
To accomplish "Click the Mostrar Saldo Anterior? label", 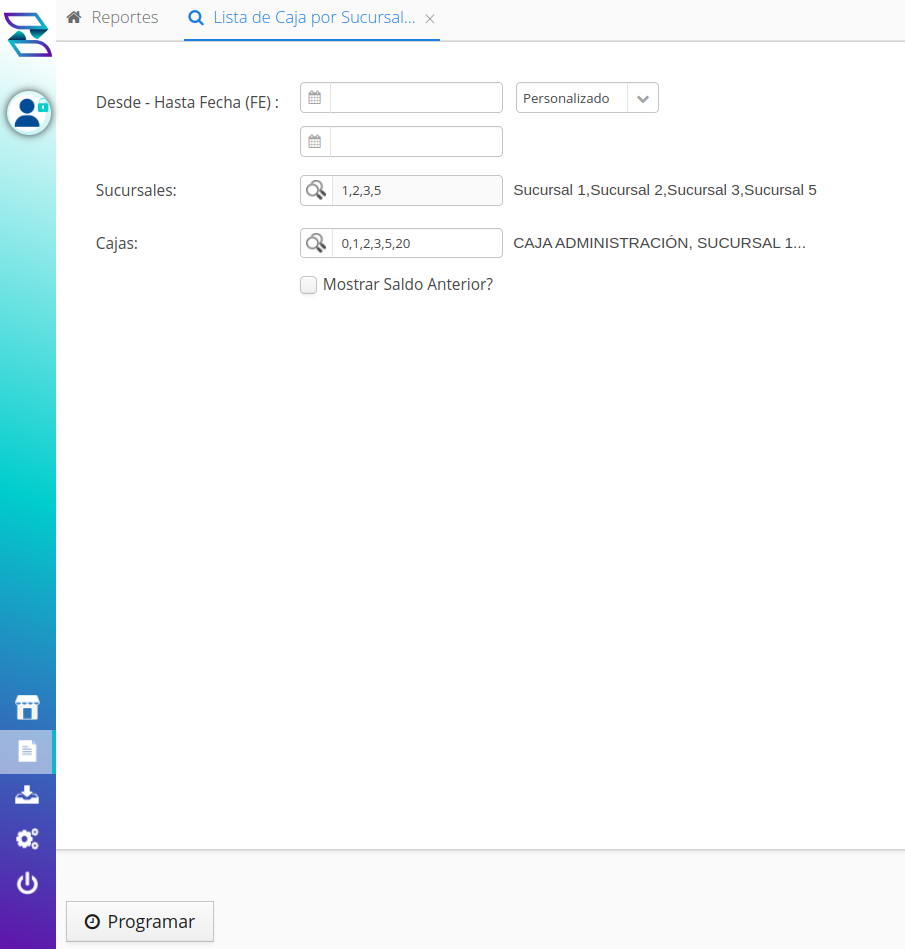I will tap(408, 284).
